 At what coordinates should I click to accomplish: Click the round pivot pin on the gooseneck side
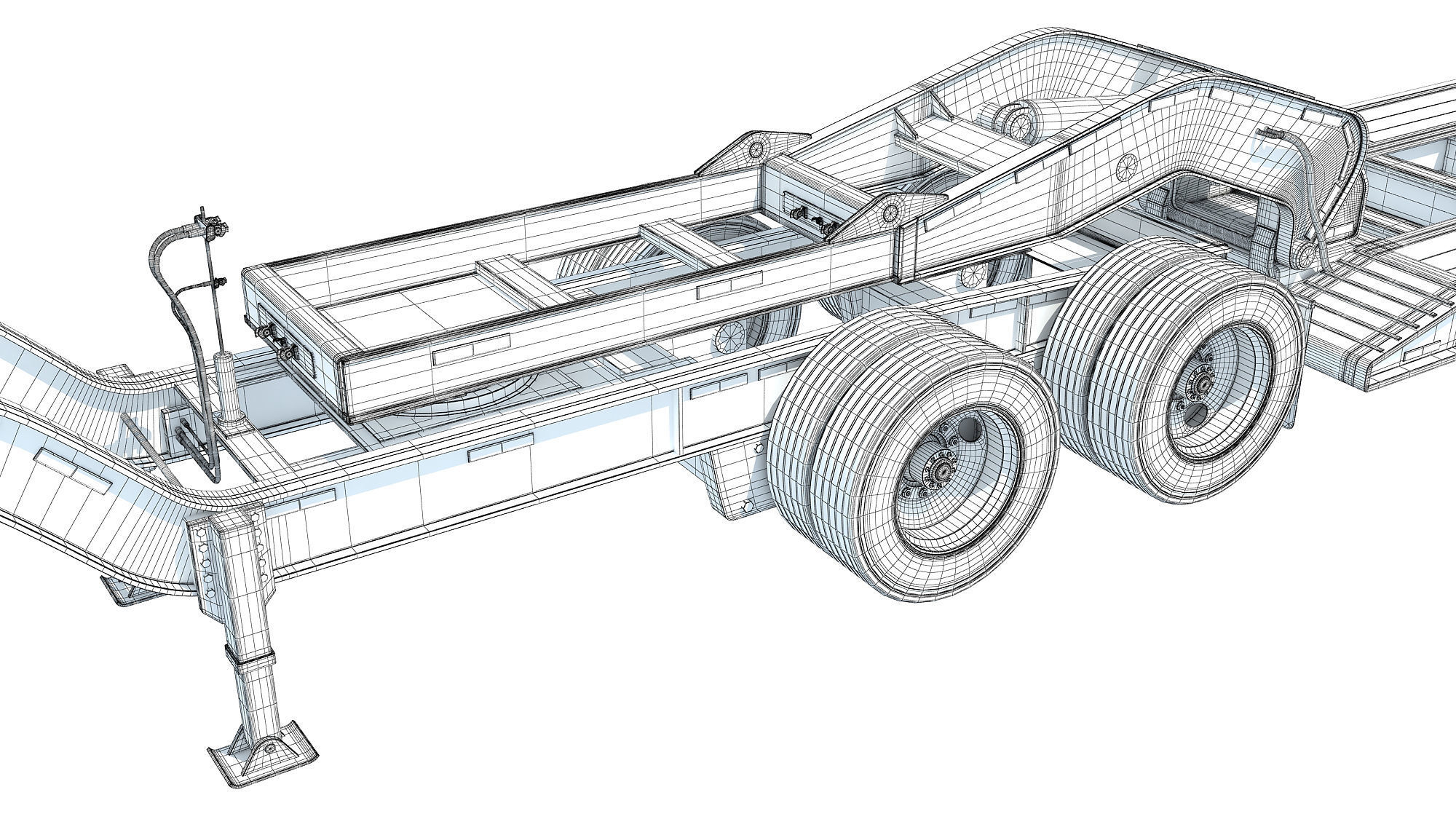click(1127, 167)
